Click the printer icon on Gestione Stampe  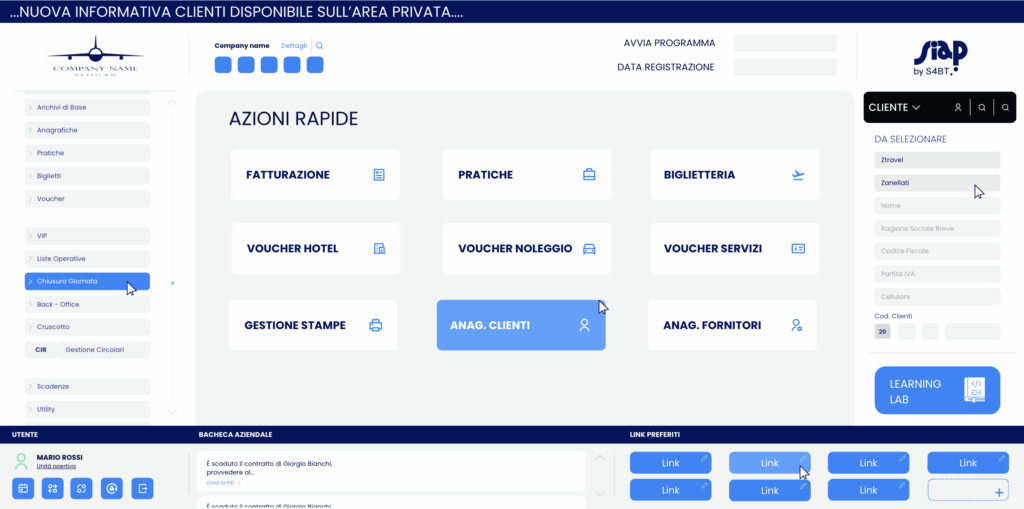[x=376, y=325]
